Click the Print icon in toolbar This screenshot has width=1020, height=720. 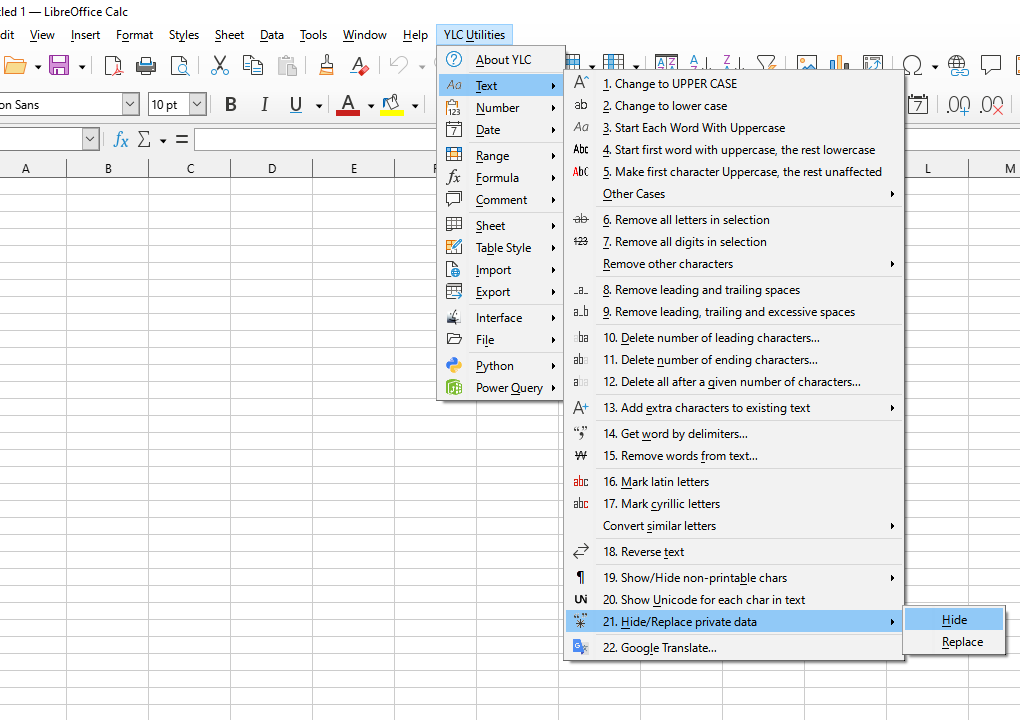pyautogui.click(x=146, y=66)
